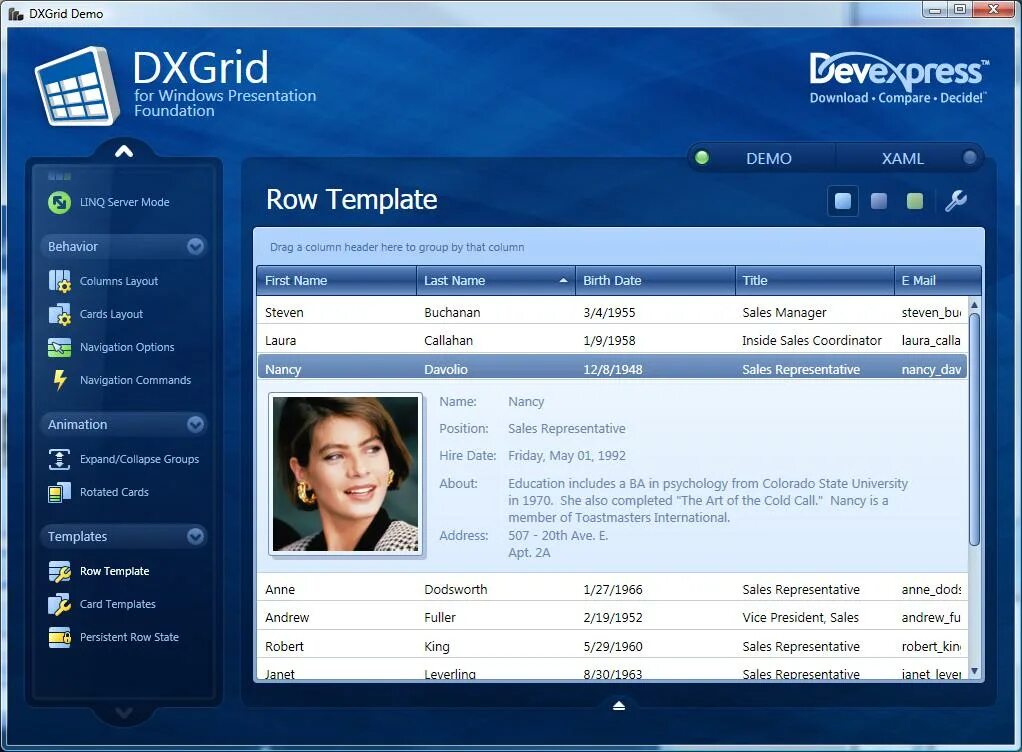Image resolution: width=1022 pixels, height=752 pixels.
Task: Select the Robert King row
Action: click(x=612, y=646)
